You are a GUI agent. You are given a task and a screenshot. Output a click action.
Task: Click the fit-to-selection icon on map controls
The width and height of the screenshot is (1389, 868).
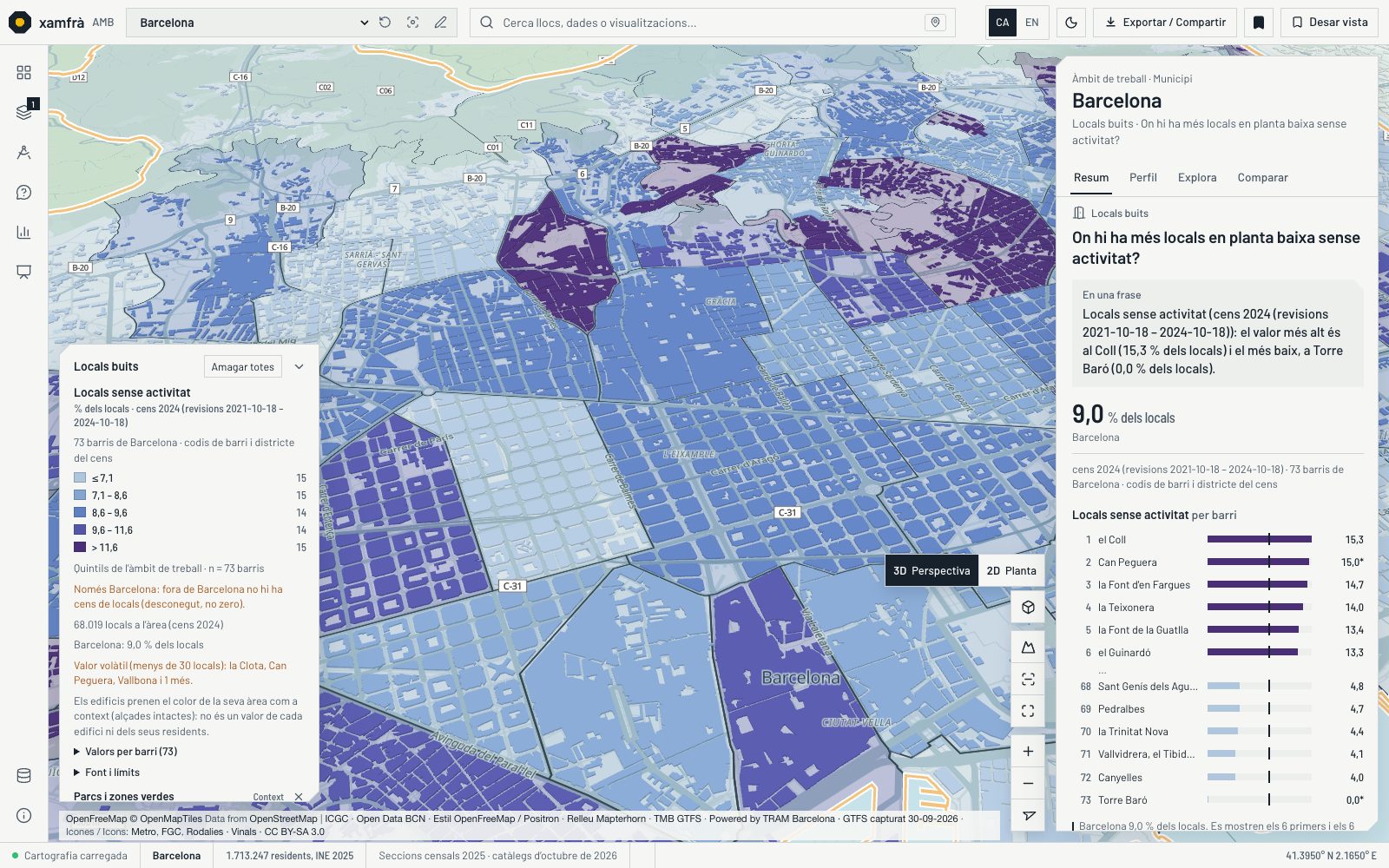point(1028,680)
